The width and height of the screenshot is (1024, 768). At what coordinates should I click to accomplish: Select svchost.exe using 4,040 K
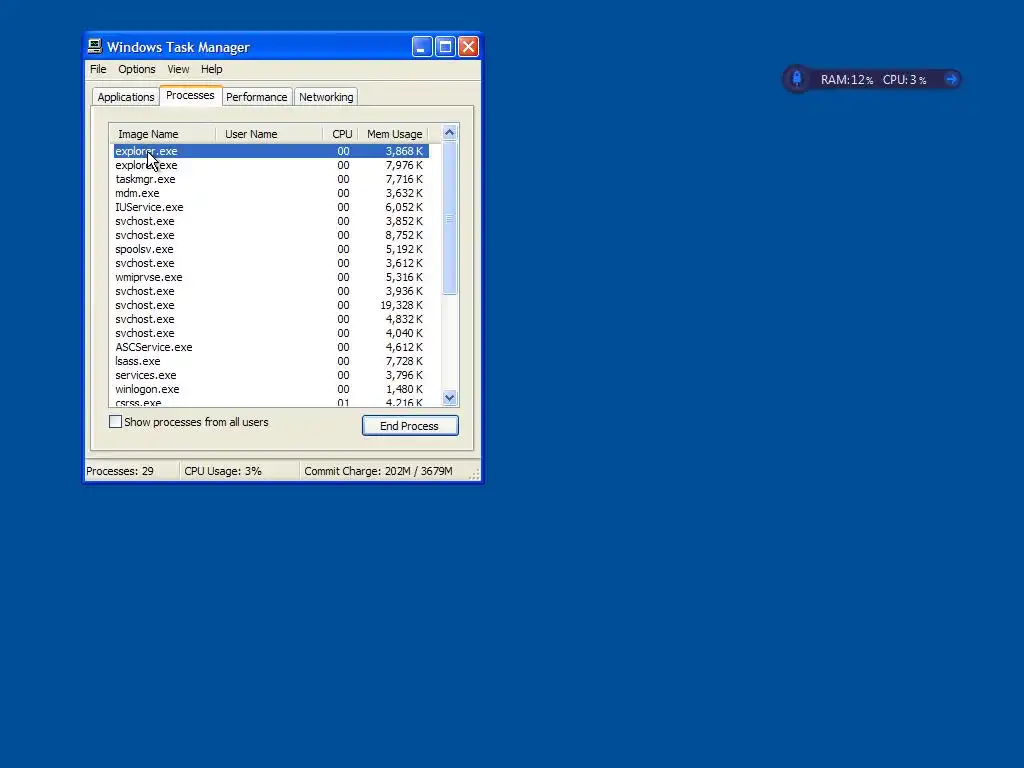pyautogui.click(x=271, y=334)
